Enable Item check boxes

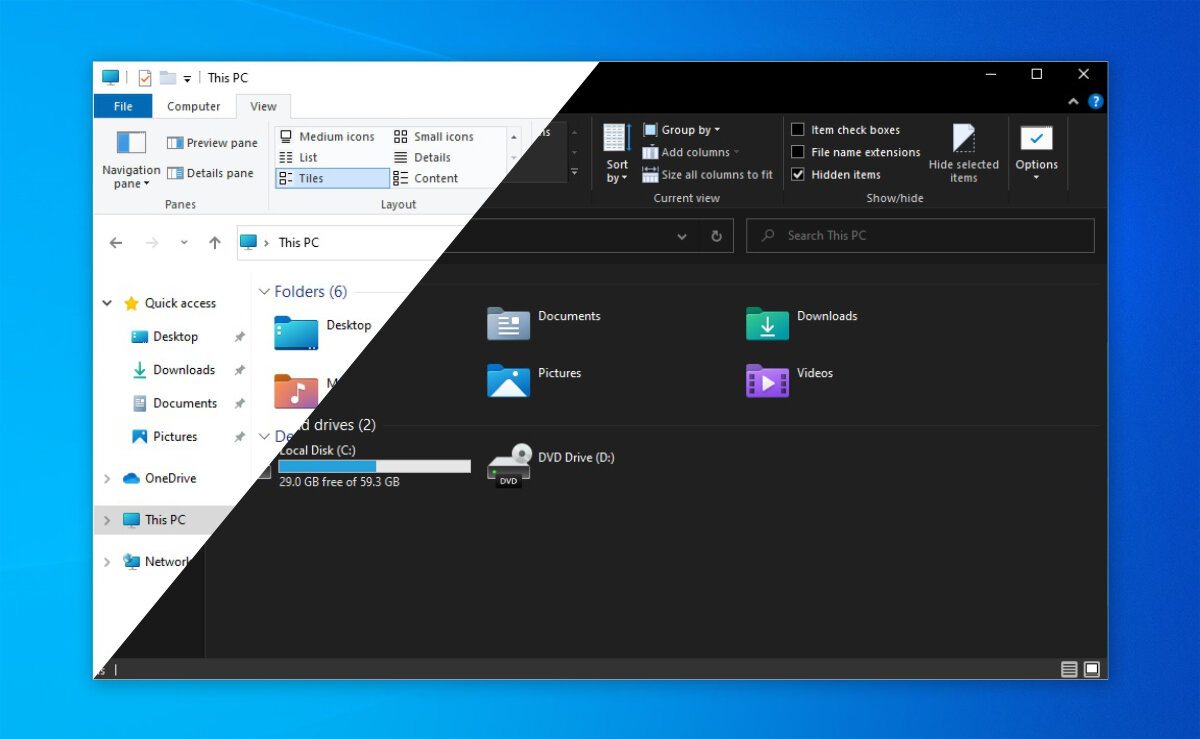(798, 130)
